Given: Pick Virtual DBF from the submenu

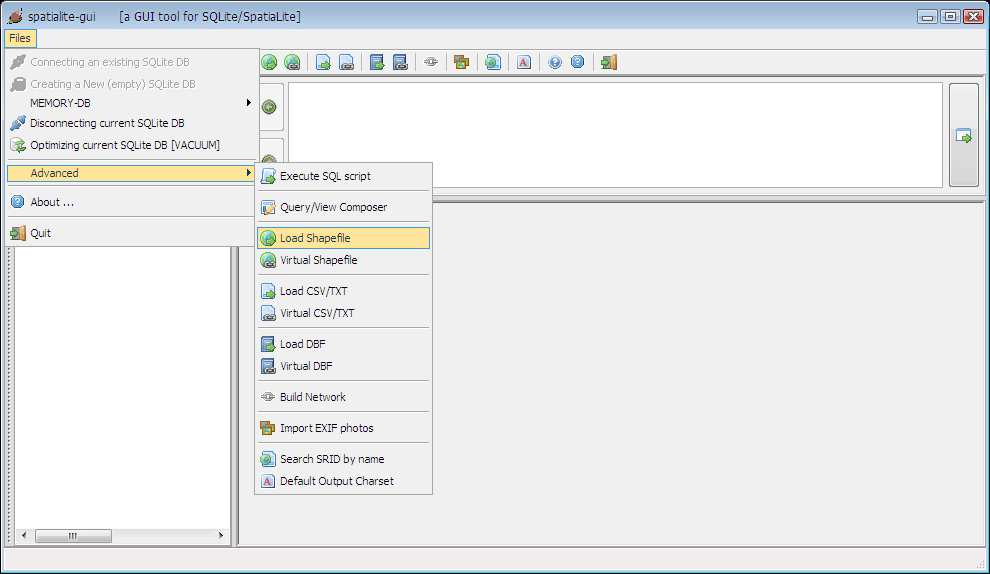Looking at the screenshot, I should click(x=343, y=366).
